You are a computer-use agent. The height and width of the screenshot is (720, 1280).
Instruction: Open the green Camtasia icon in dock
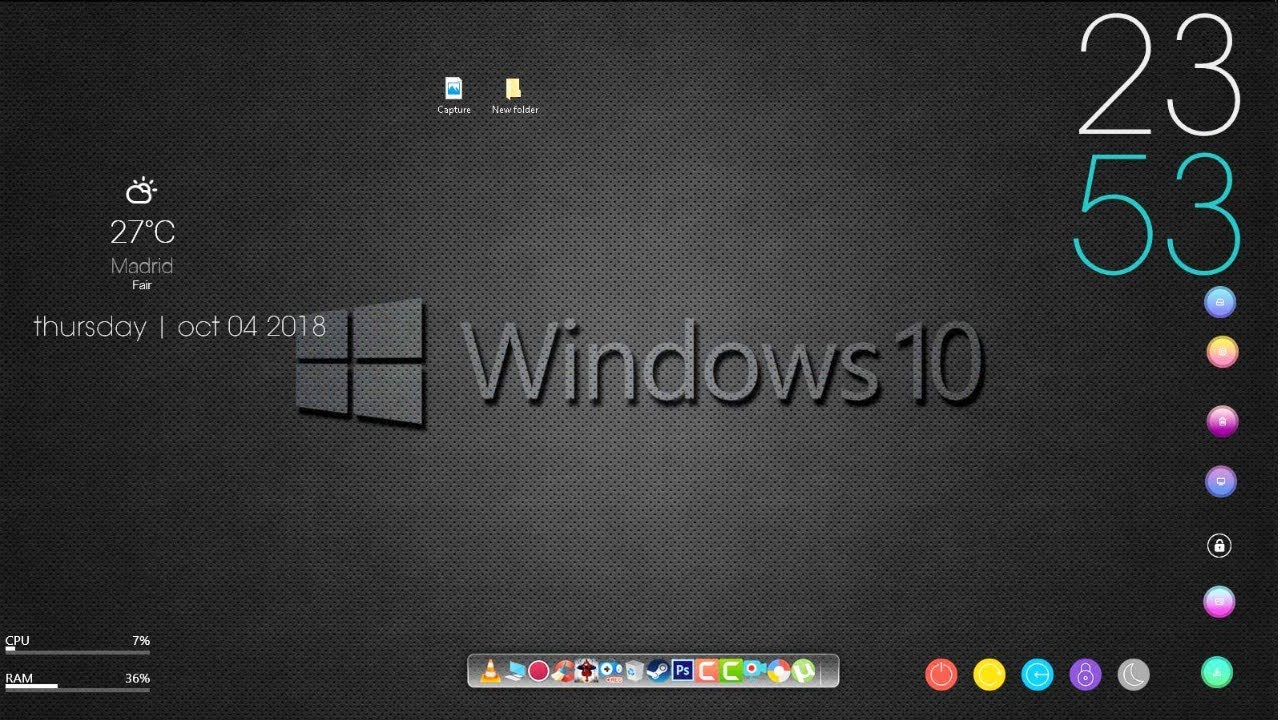731,671
